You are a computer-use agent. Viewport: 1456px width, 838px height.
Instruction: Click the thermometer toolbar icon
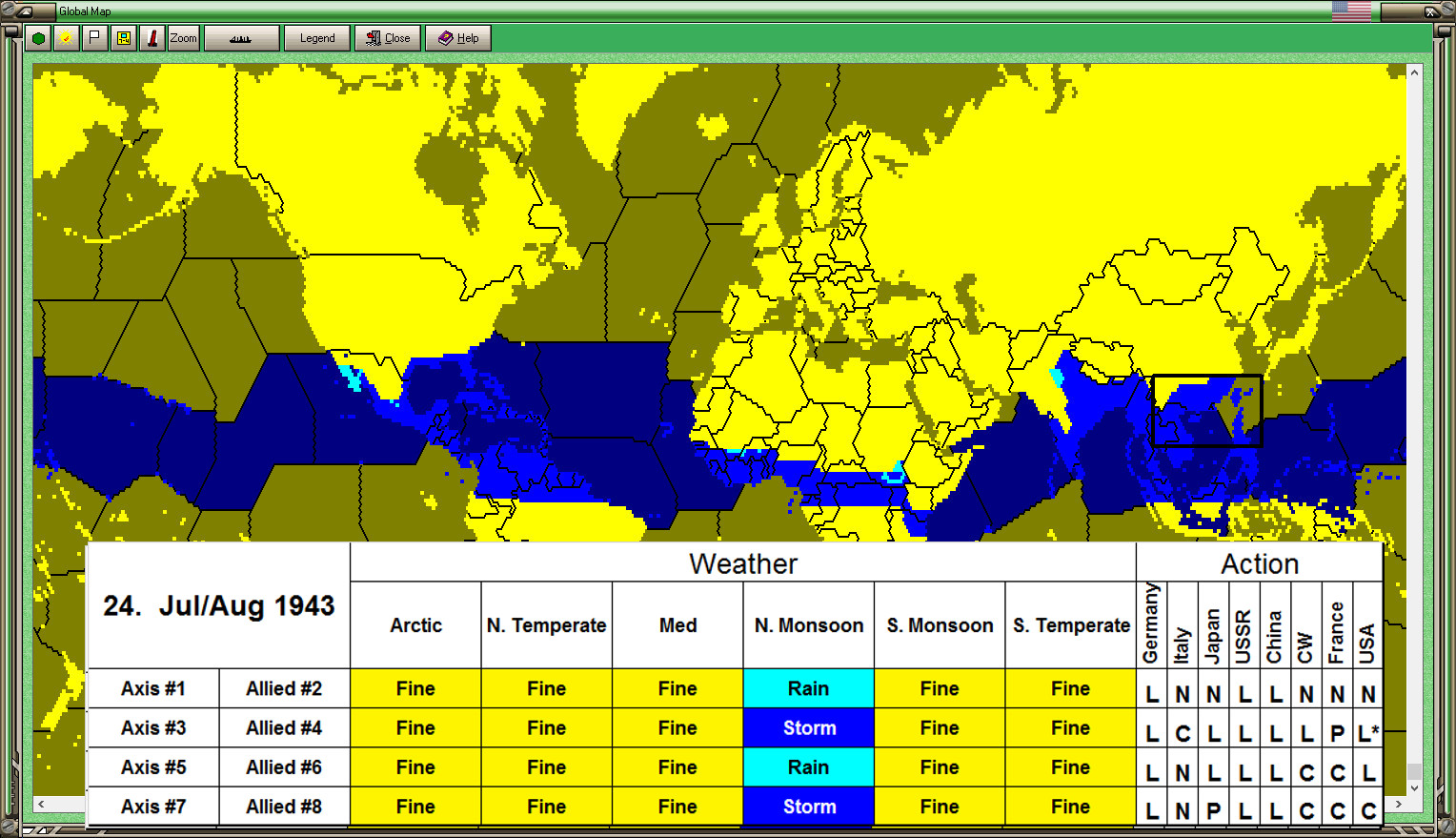tap(152, 38)
